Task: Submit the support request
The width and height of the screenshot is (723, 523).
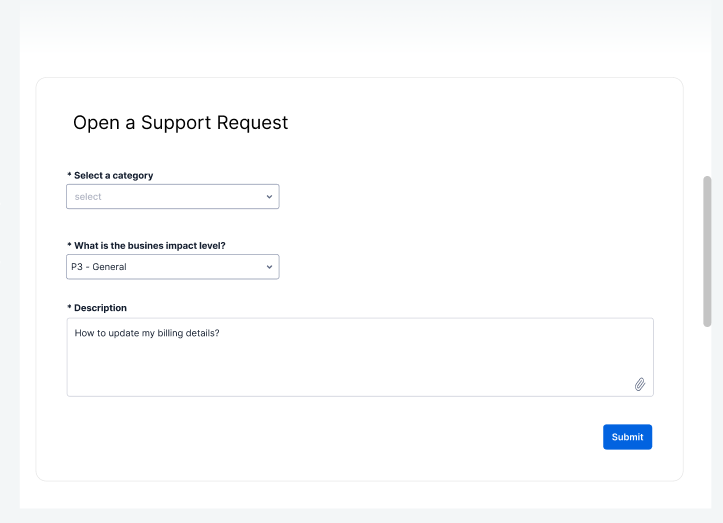Action: [x=627, y=437]
